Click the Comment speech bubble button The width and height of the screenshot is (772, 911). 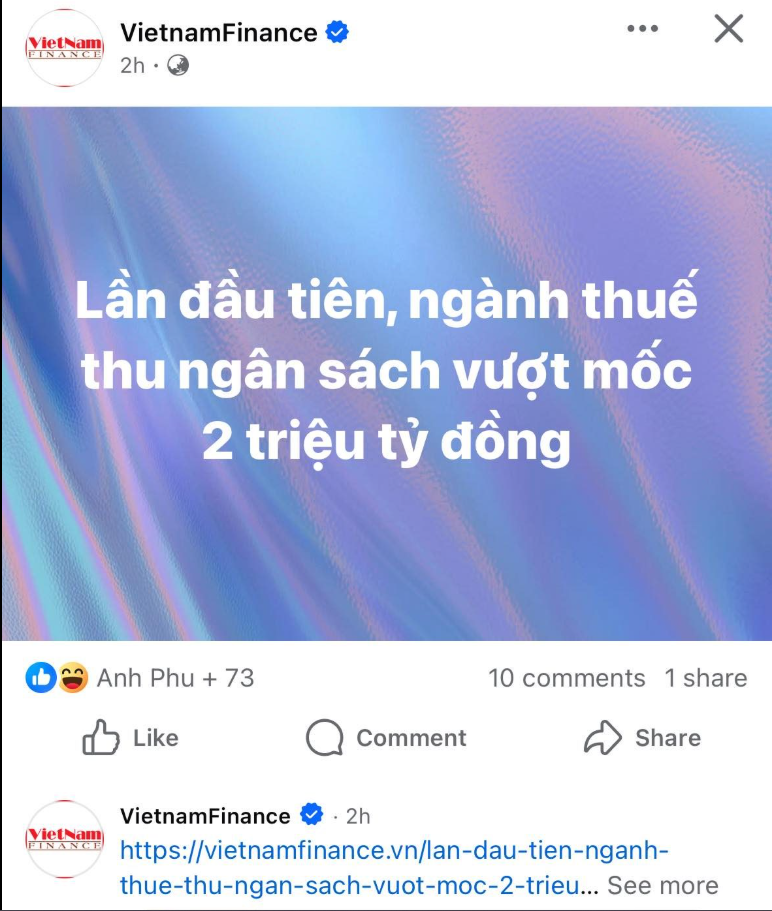(386, 737)
